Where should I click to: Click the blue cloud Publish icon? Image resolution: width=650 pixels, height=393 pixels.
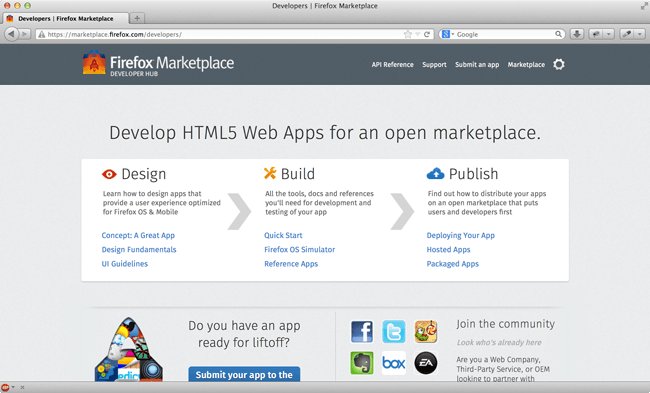coord(435,173)
